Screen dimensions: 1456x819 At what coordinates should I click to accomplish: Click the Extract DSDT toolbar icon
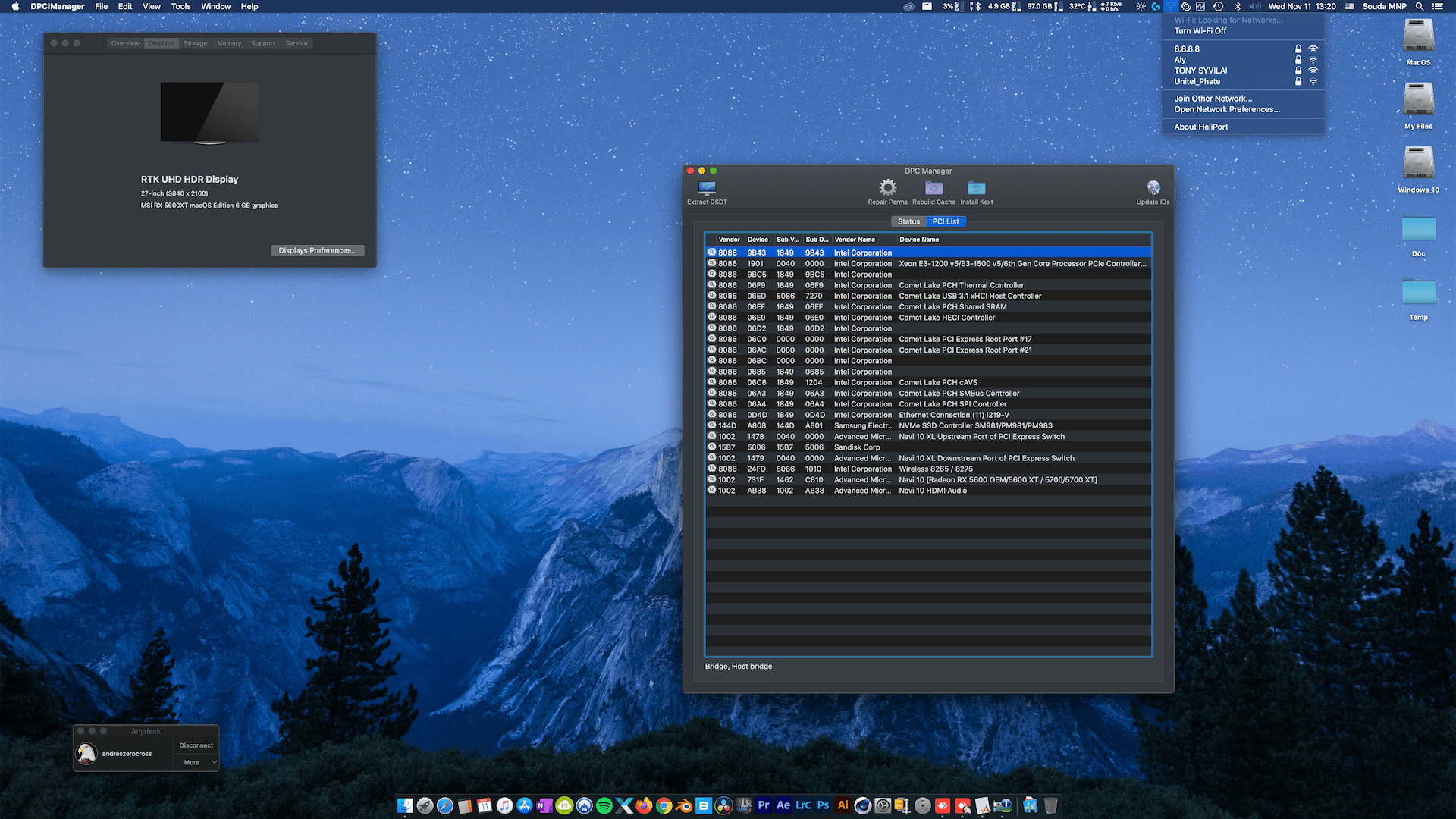(707, 188)
